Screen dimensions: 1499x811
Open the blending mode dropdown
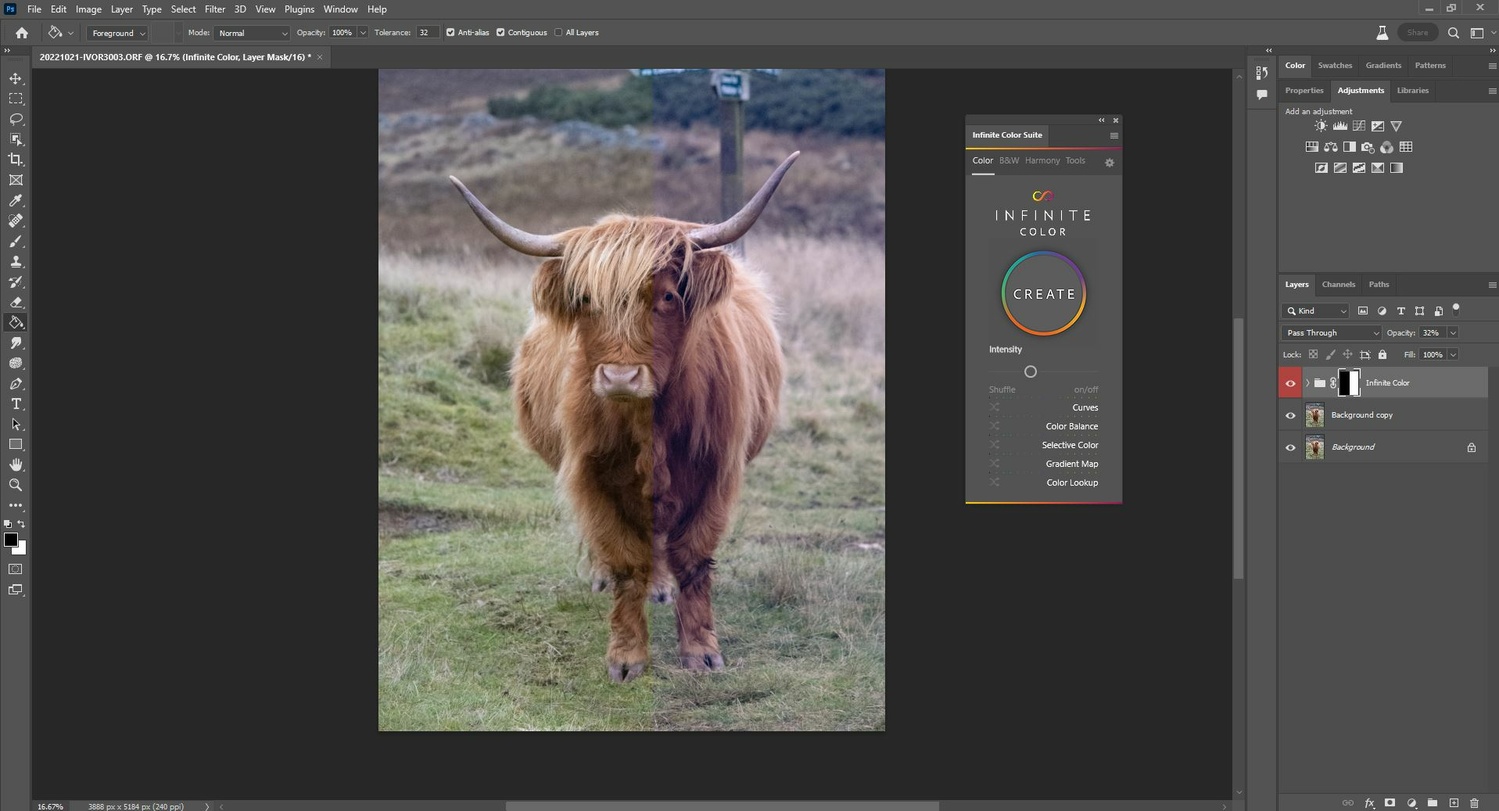[1331, 332]
